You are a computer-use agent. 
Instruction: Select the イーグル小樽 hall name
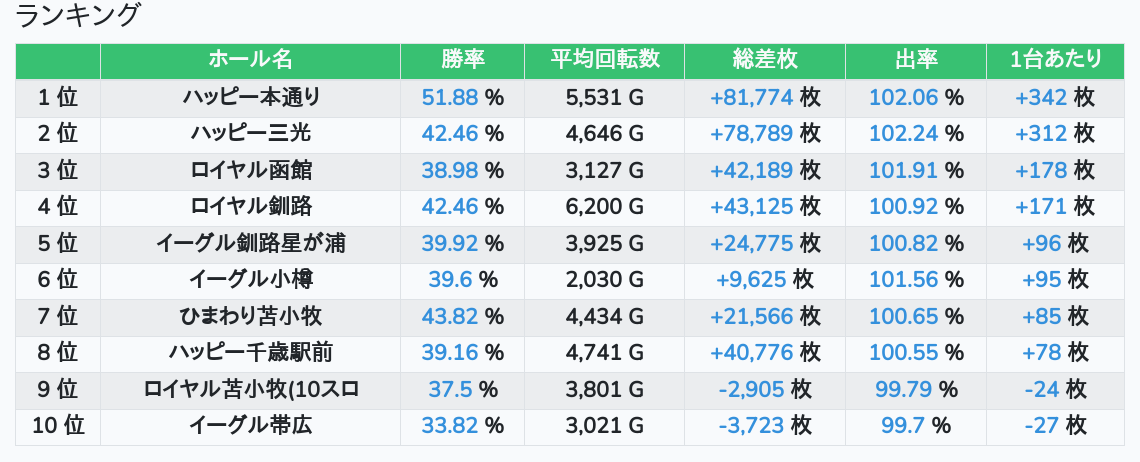tap(251, 280)
